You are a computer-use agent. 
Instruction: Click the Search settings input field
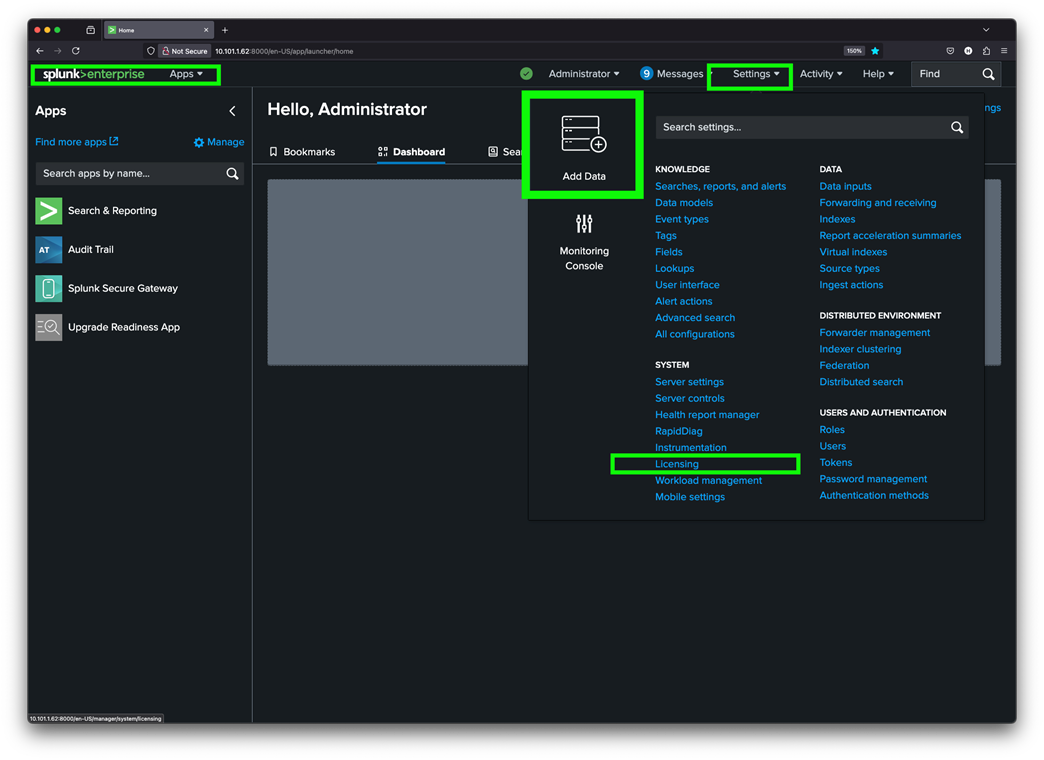point(812,127)
